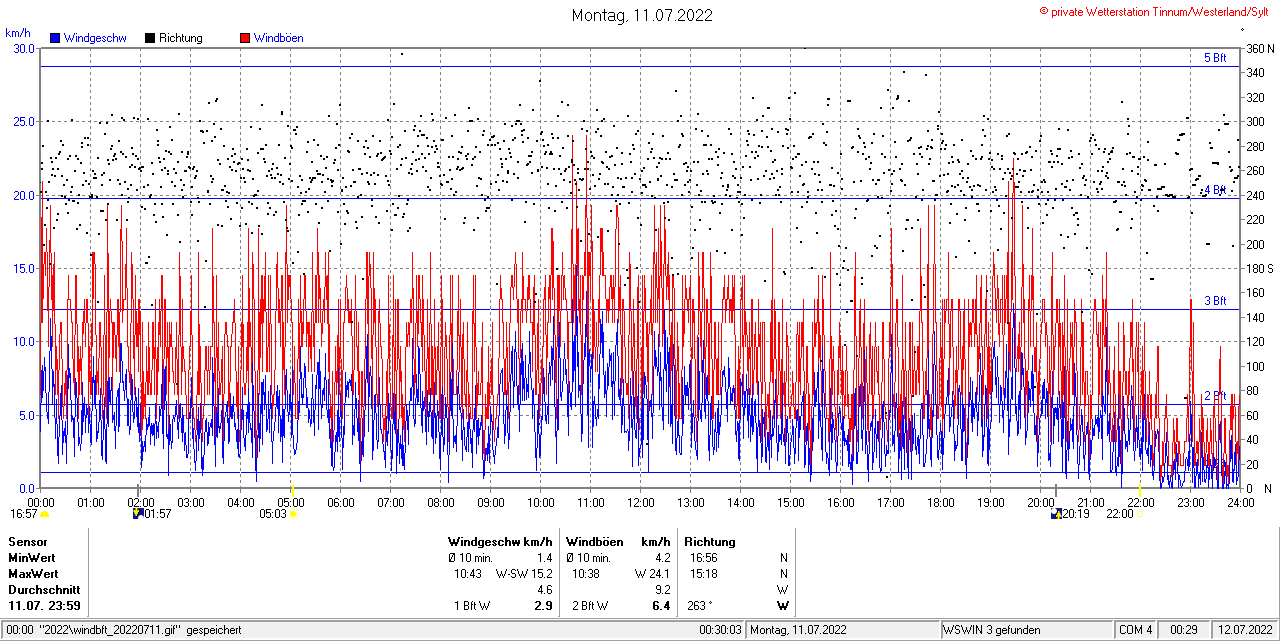This screenshot has width=1280, height=641.
Task: Click the 360 N direction axis label
Action: click(x=1260, y=48)
